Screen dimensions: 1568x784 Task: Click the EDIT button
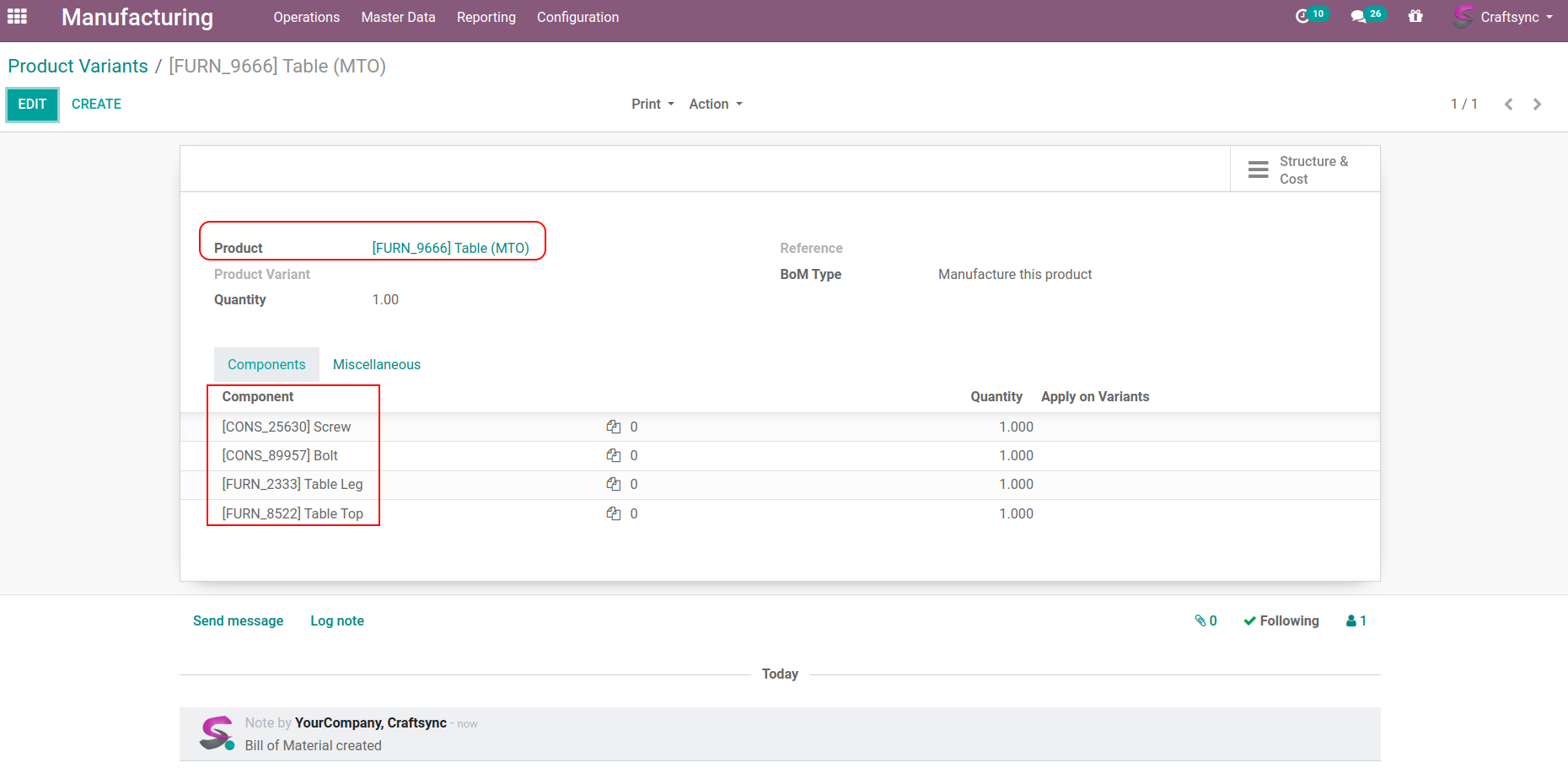coord(32,105)
